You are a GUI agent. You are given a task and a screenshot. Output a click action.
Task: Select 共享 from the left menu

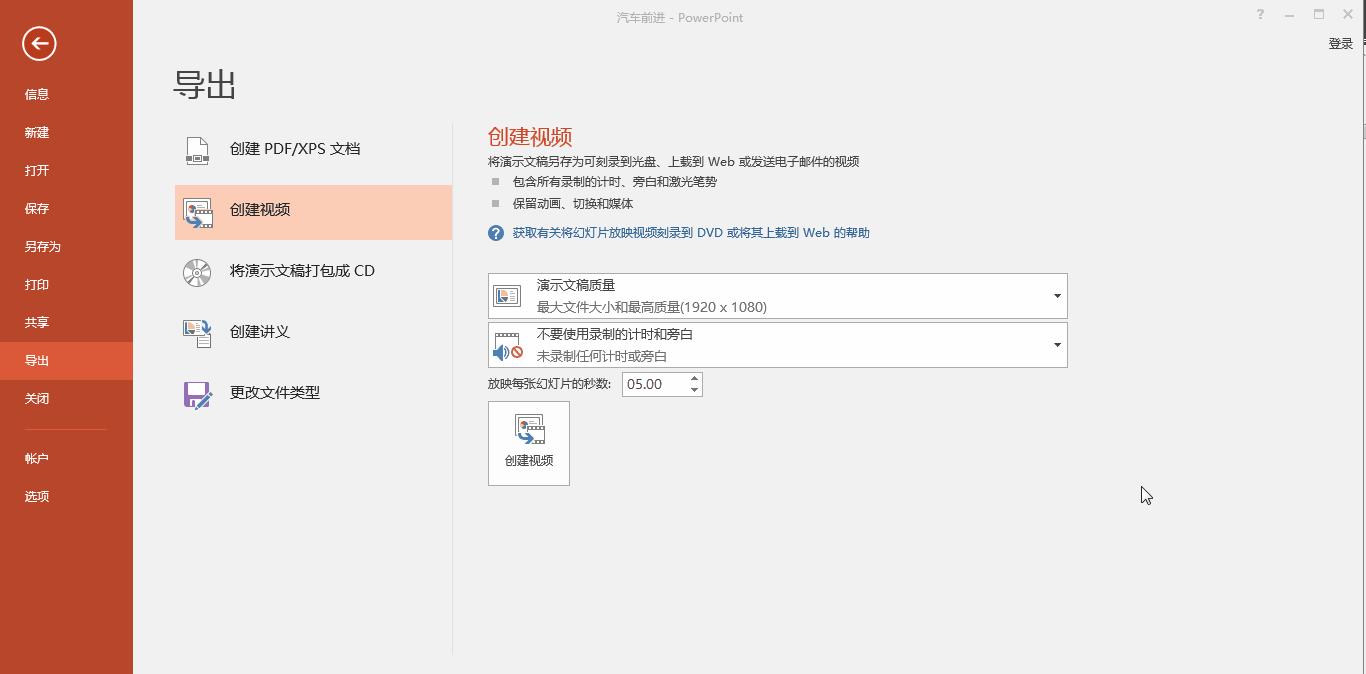[x=36, y=322]
